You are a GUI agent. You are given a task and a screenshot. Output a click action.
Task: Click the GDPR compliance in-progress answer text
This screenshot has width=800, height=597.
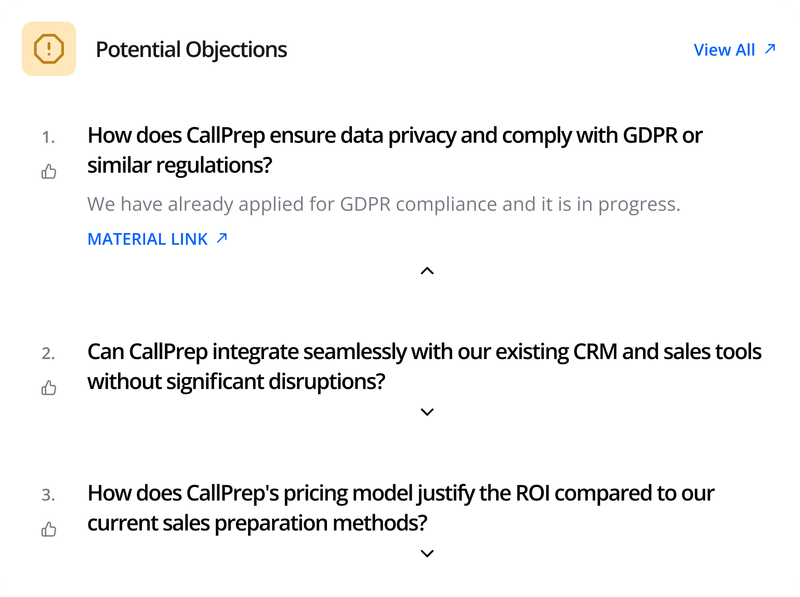(383, 204)
